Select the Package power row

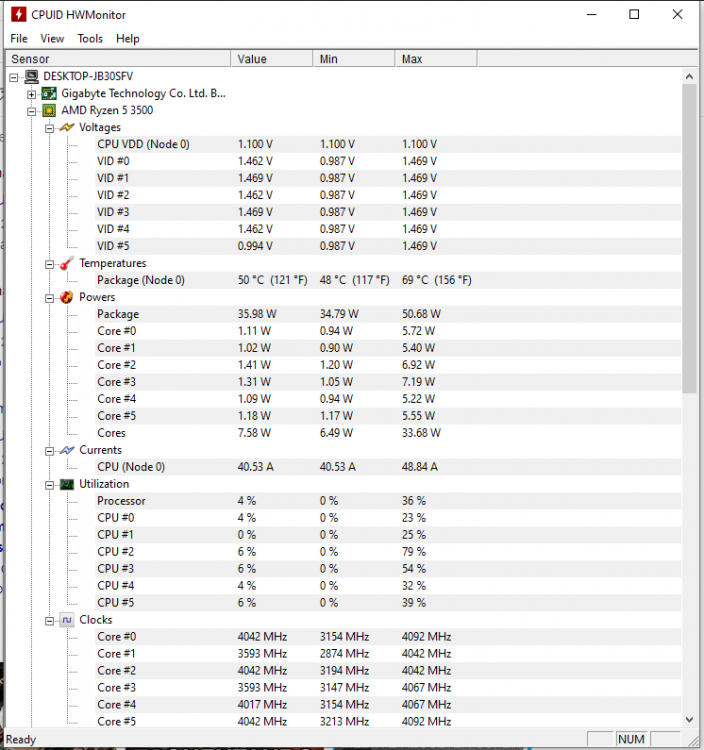(388, 314)
